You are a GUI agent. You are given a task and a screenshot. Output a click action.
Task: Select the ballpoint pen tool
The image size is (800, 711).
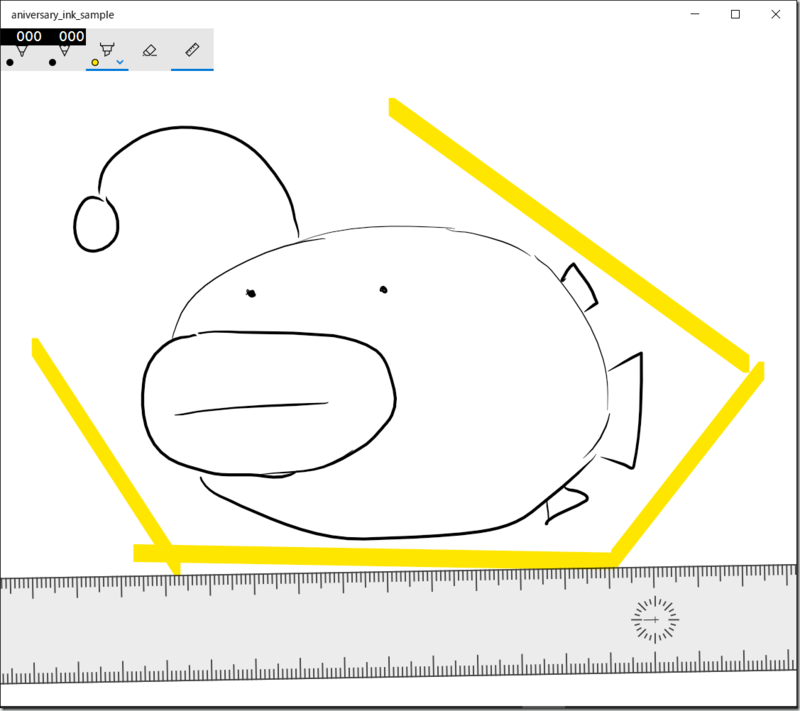click(x=21, y=50)
